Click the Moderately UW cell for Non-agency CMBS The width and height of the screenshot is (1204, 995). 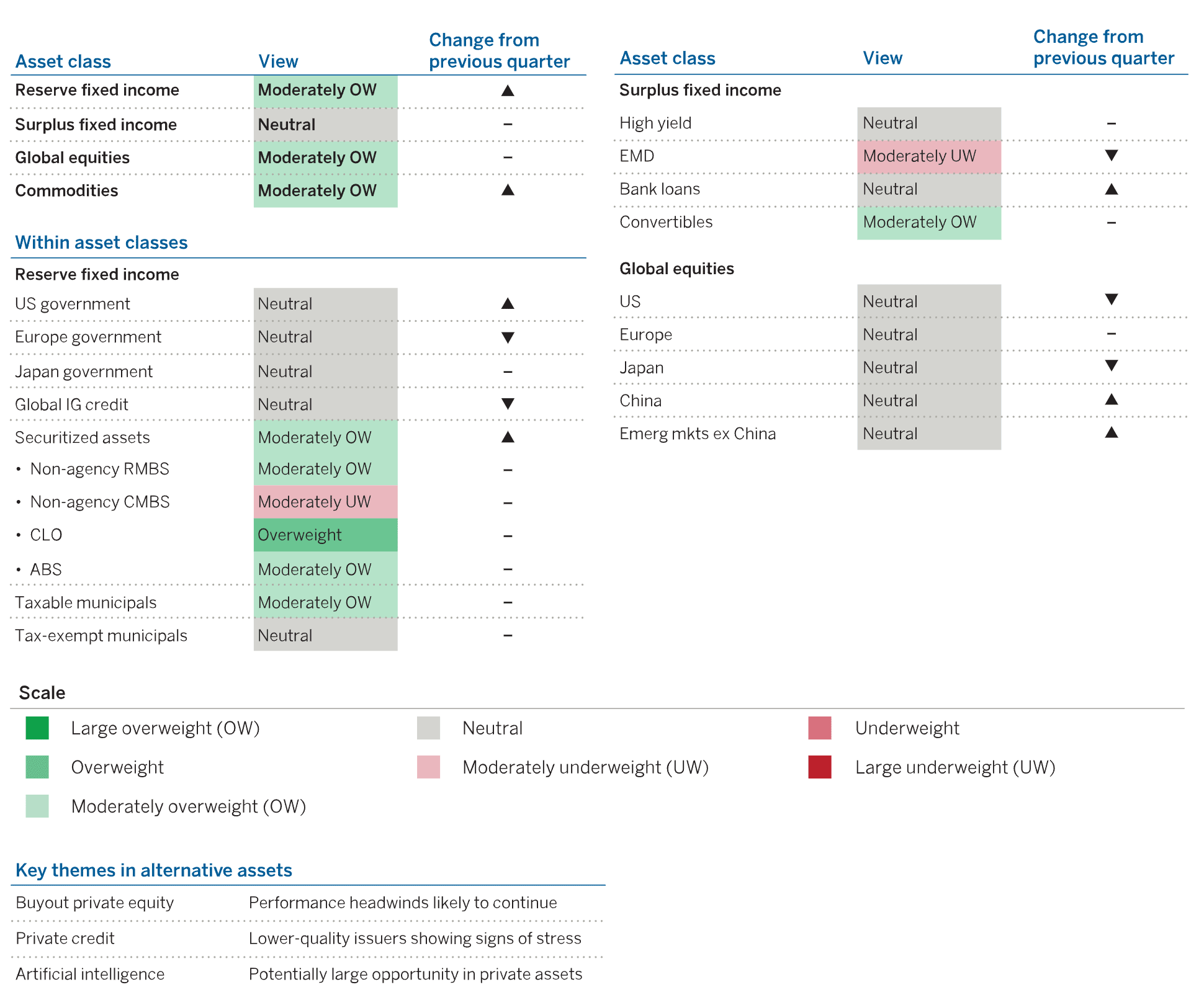[325, 502]
